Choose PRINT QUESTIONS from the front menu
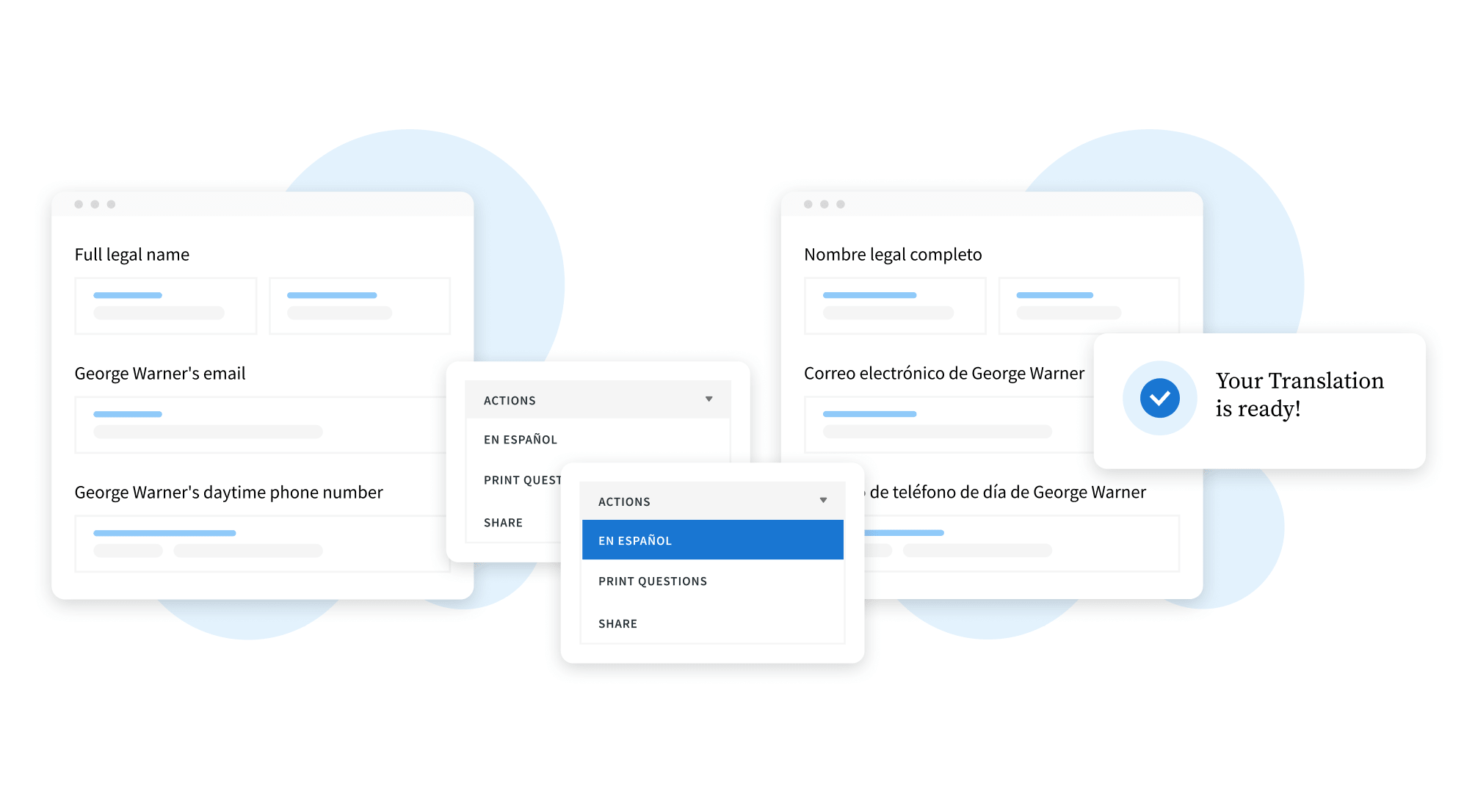This screenshot has width=1464, height=812. click(653, 580)
